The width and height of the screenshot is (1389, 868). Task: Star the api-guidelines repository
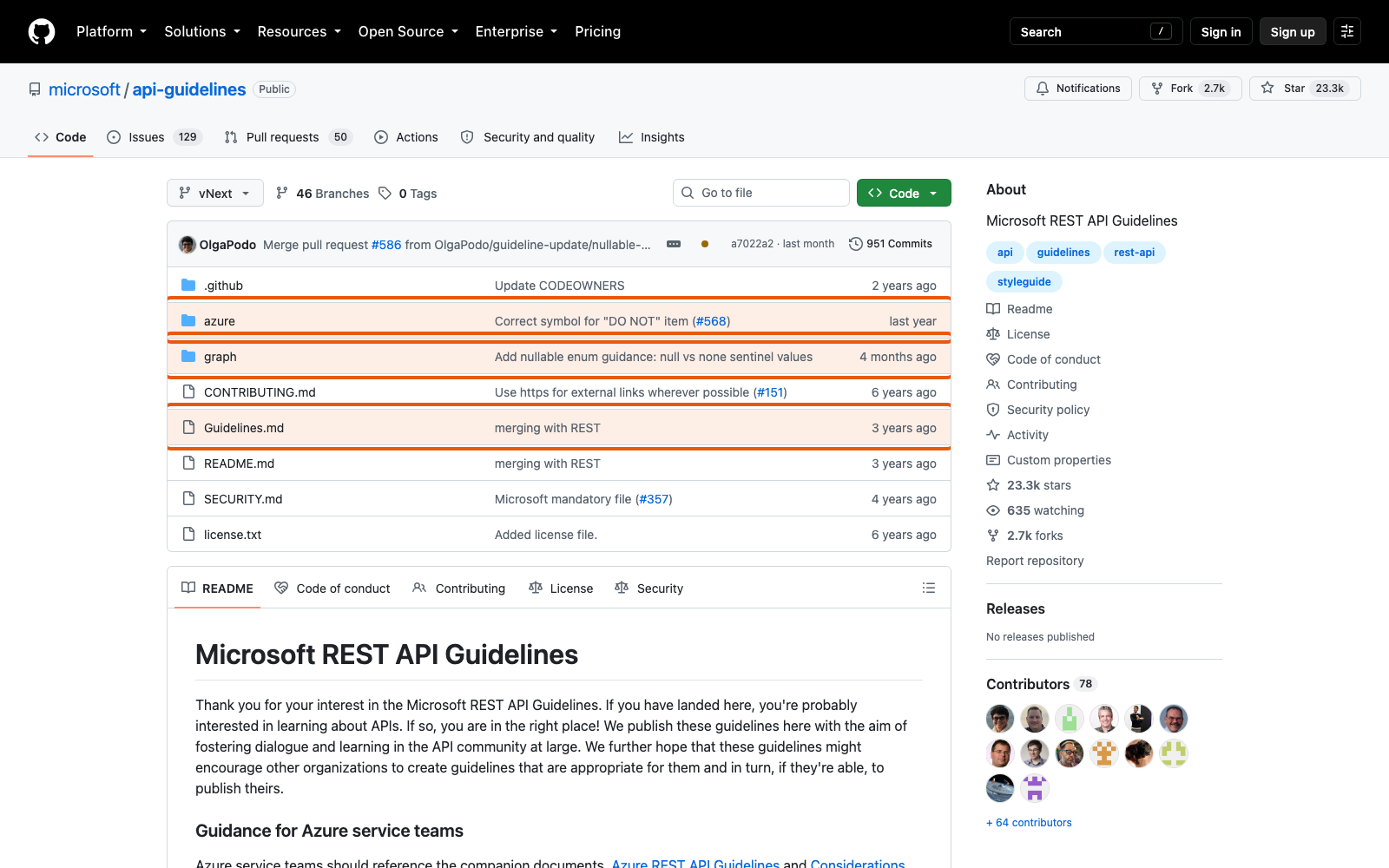coord(1305,89)
